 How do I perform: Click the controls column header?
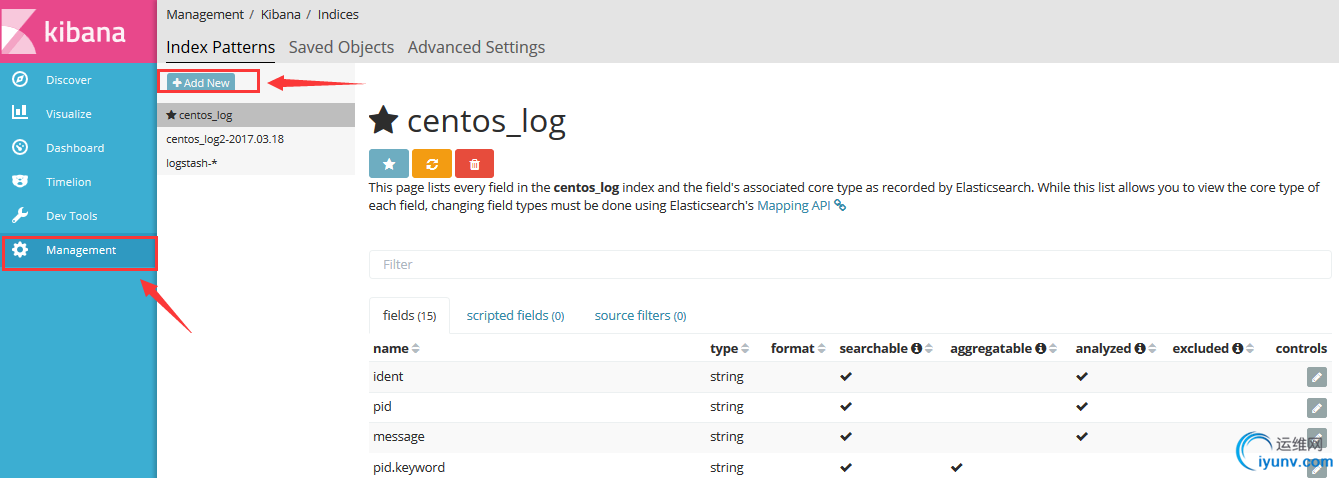(x=1301, y=349)
